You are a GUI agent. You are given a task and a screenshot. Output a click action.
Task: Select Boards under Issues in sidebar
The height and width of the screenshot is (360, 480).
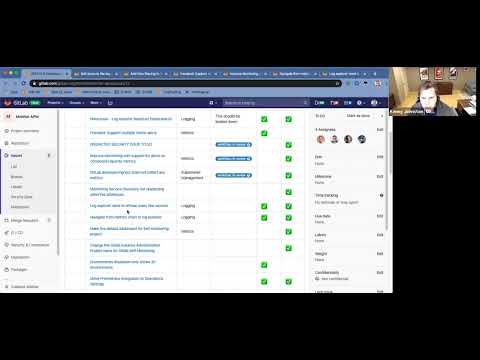tap(17, 177)
